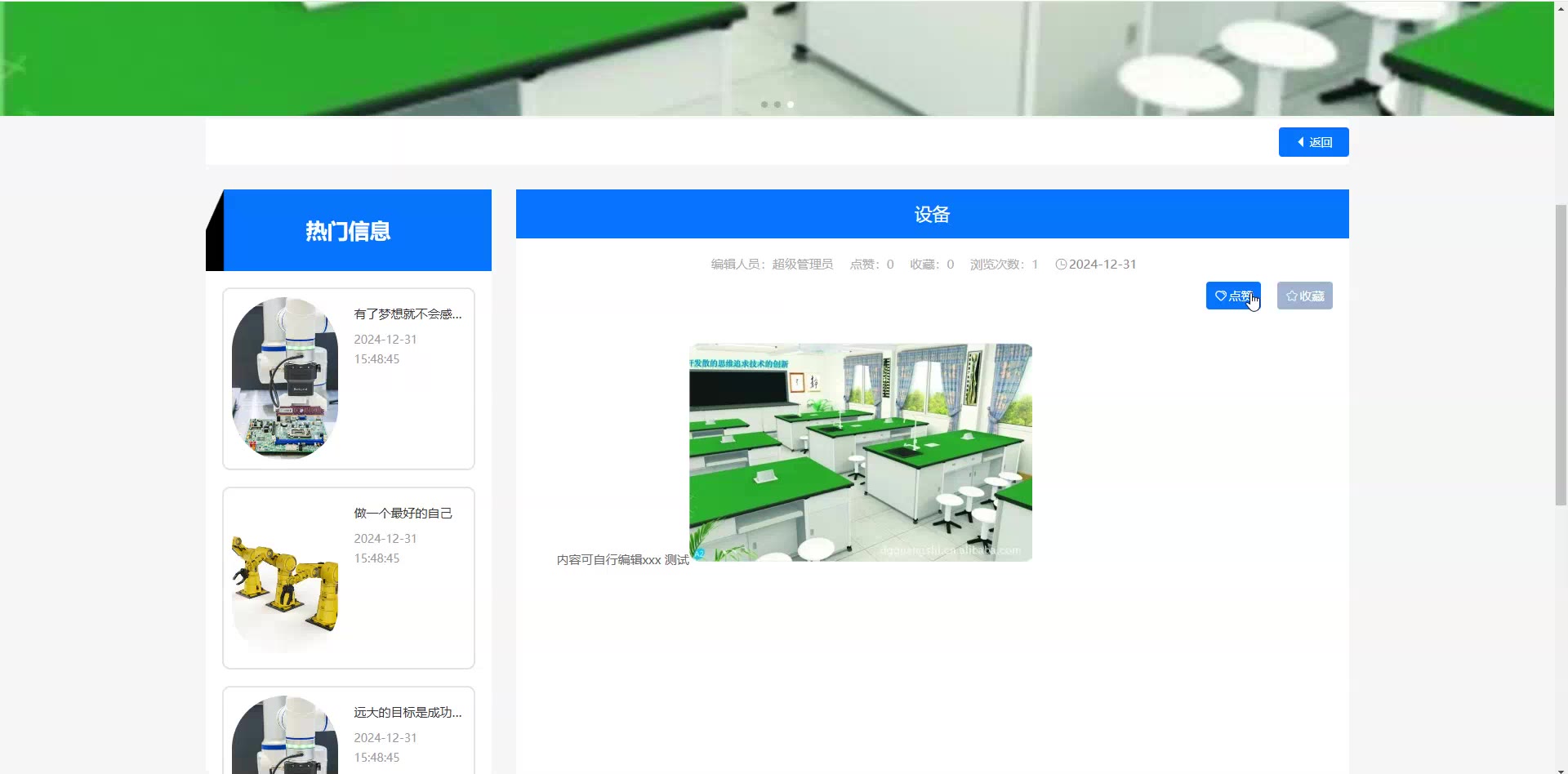This screenshot has width=1568, height=774.
Task: Click the 热门信息 panel header
Action: [349, 230]
